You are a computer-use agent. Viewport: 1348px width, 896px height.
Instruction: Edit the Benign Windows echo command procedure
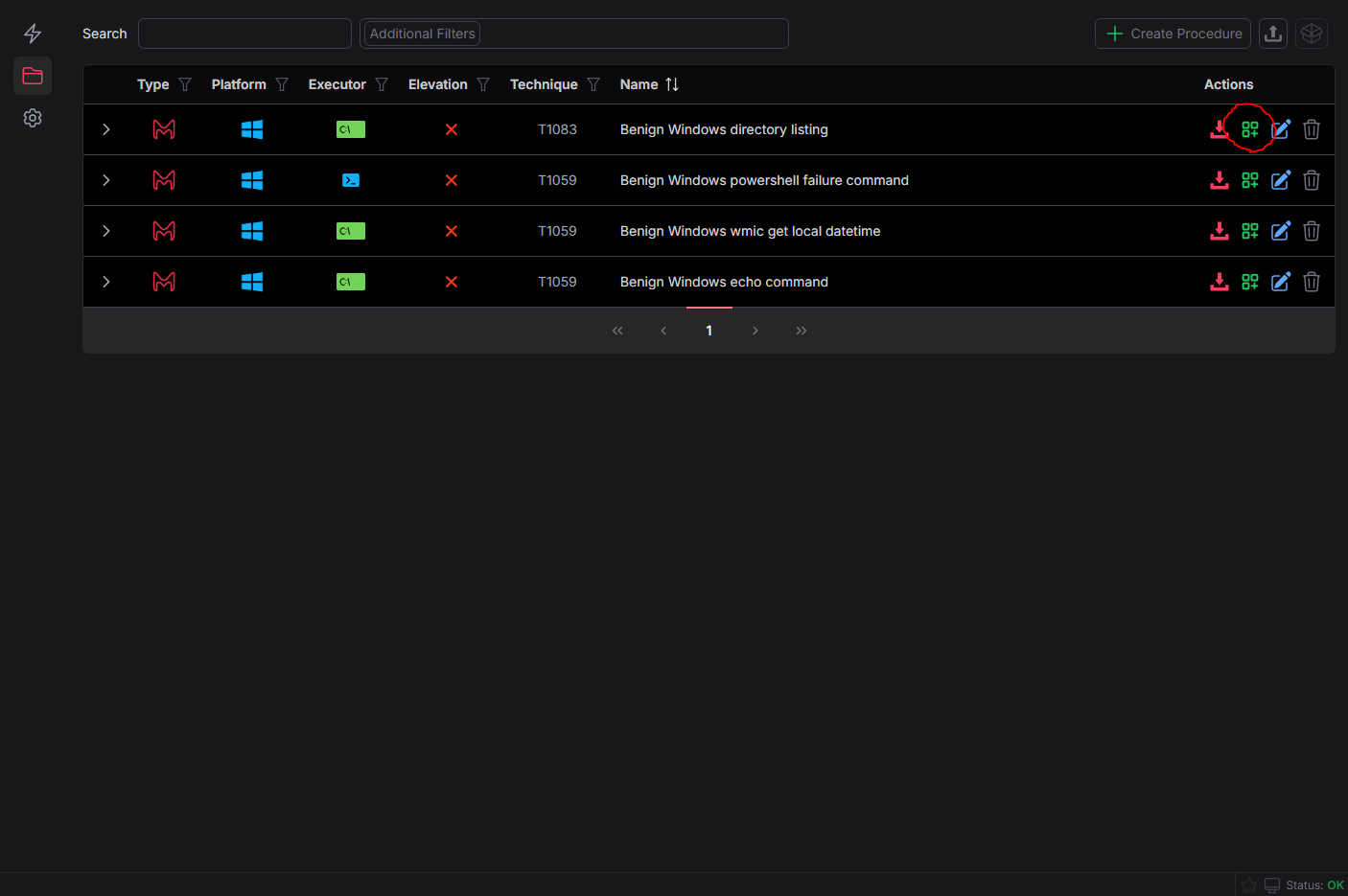pos(1280,282)
